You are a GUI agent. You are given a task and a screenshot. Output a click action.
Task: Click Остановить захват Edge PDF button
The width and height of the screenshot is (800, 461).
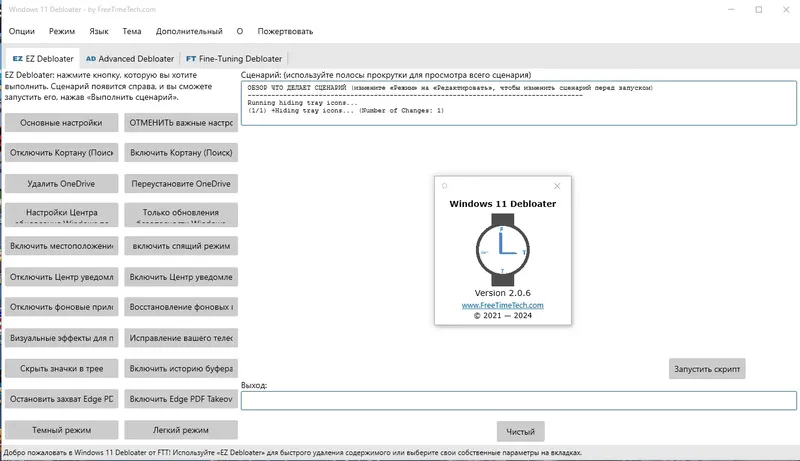coord(61,399)
